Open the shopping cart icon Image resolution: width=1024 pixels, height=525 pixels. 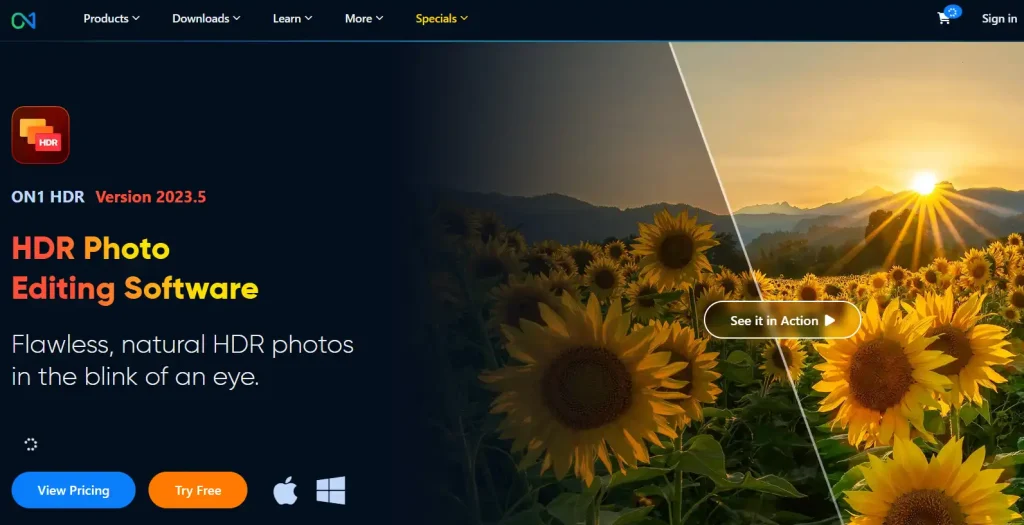(944, 19)
